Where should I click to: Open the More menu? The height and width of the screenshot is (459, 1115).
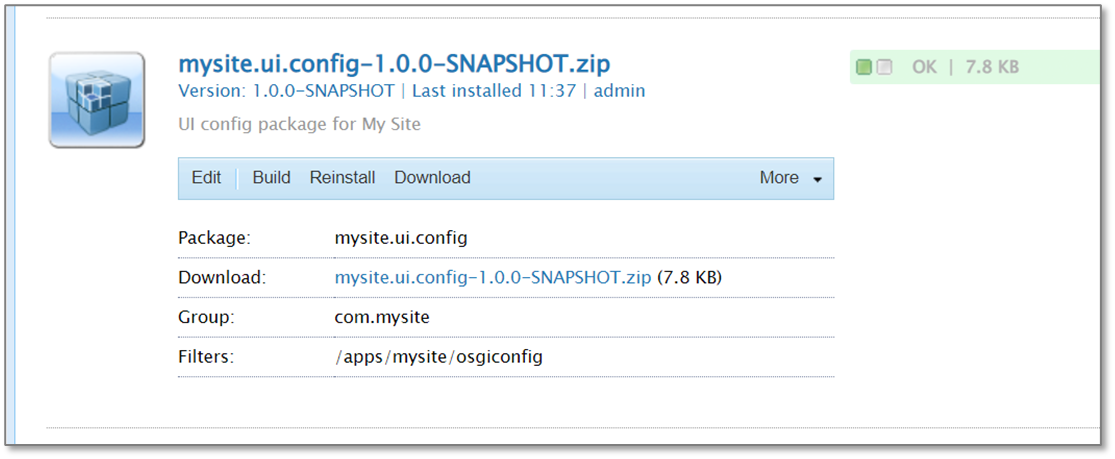pyautogui.click(x=779, y=178)
